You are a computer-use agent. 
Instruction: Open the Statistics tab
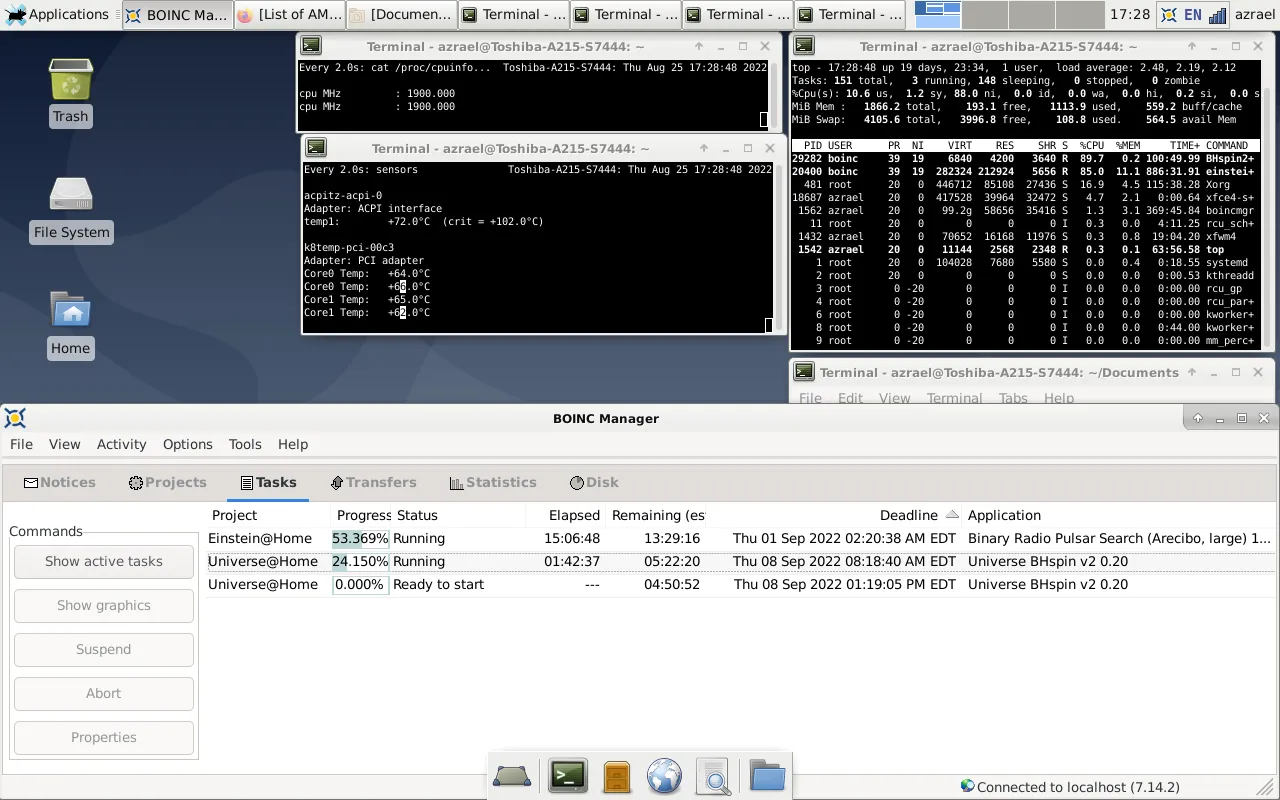[x=493, y=482]
